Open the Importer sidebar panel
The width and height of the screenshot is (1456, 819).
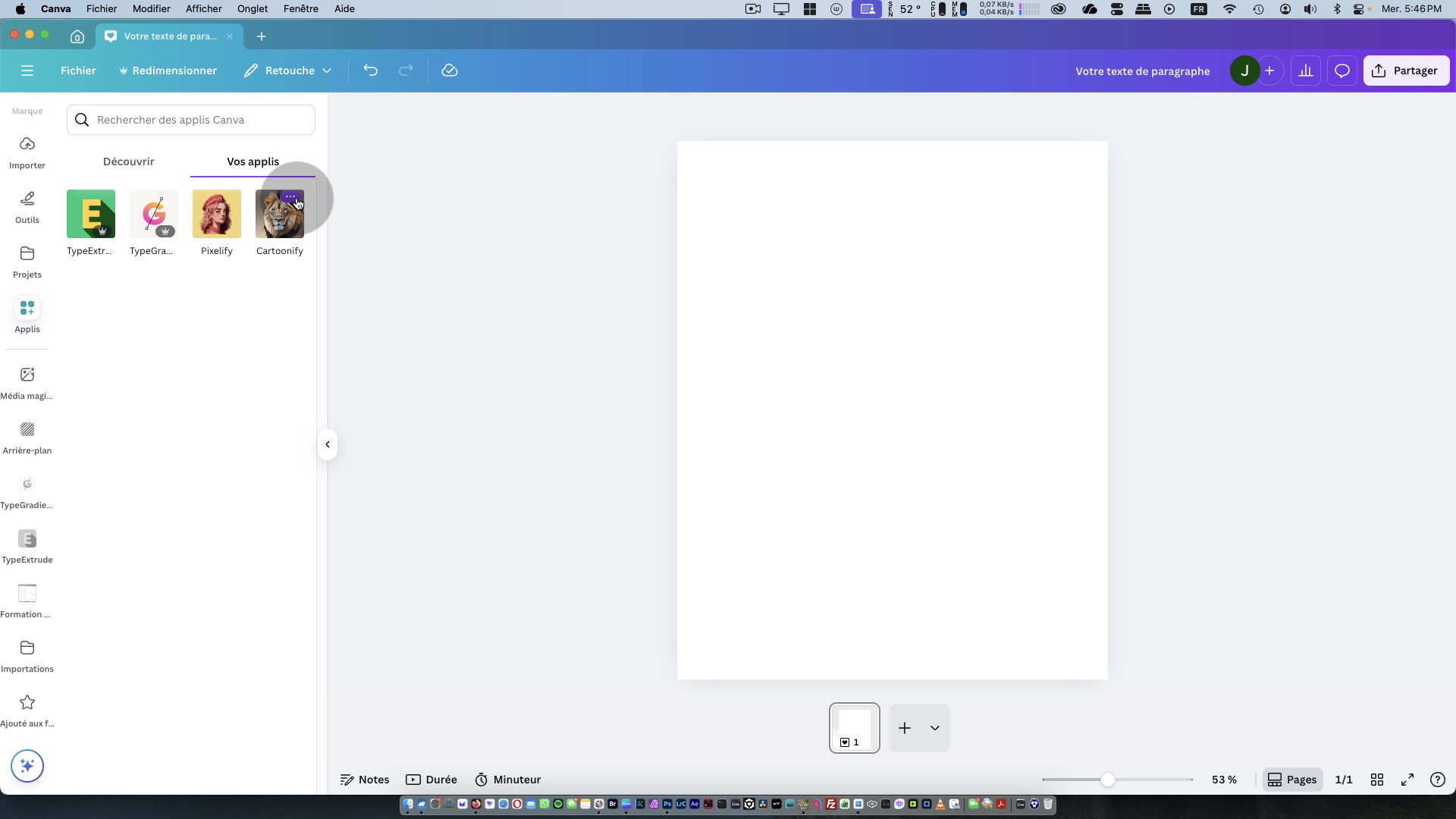(27, 152)
